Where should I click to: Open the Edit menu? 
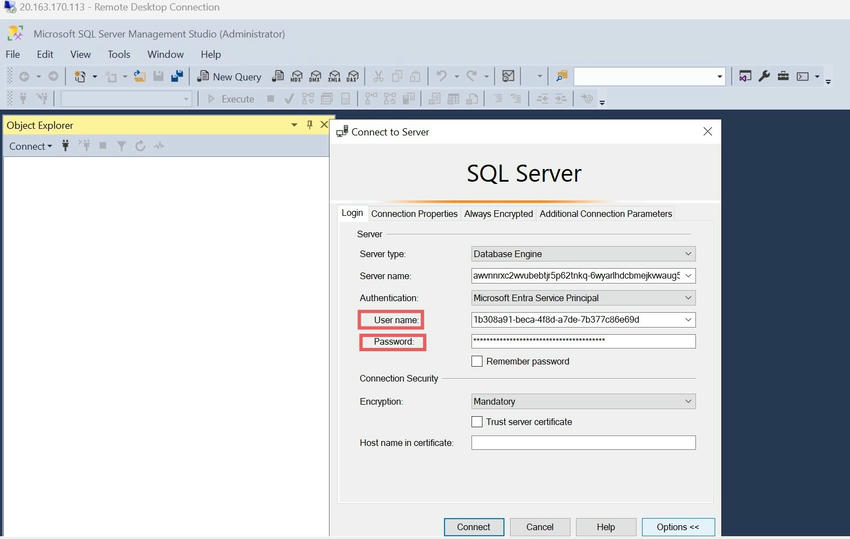pos(45,54)
